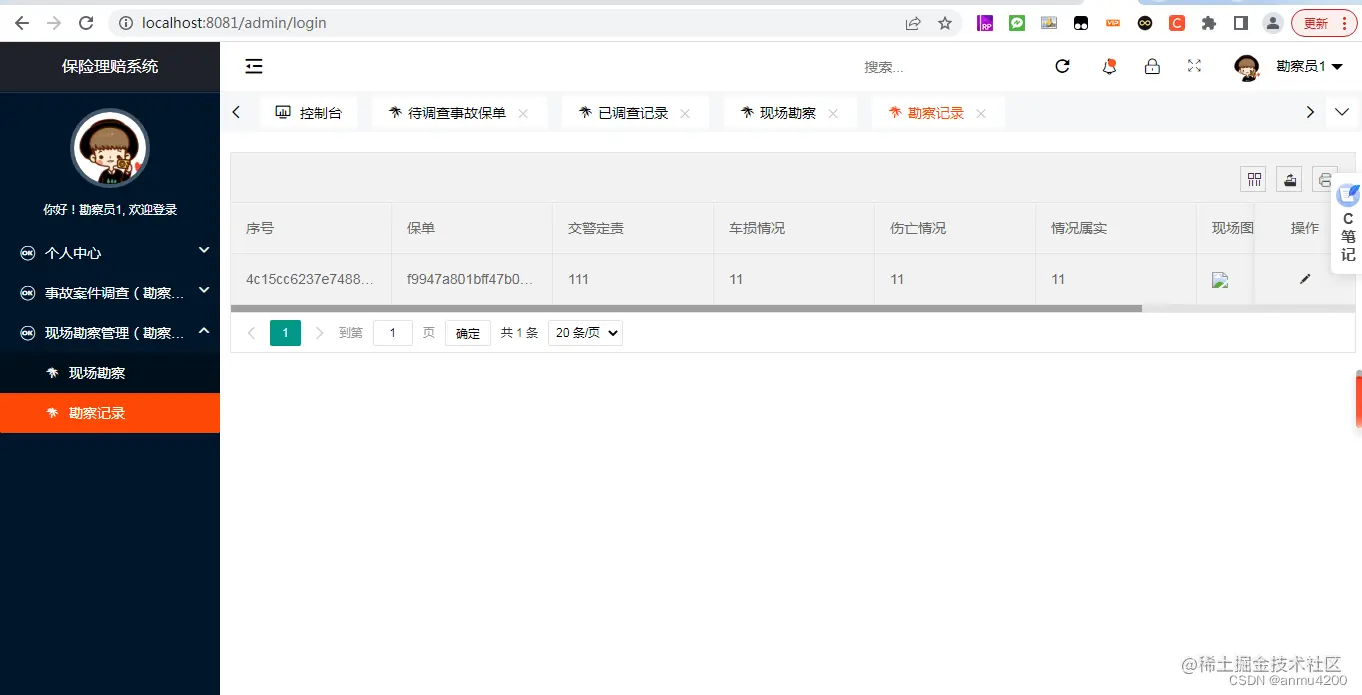The height and width of the screenshot is (695, 1362).
Task: Click the hamburger menu icon beside the logo
Action: 253,66
